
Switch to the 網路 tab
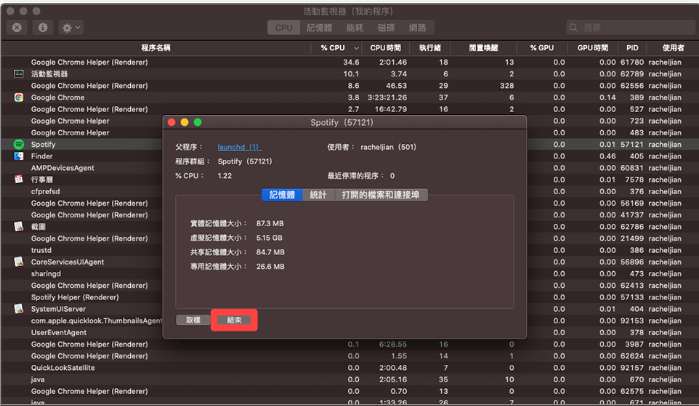point(418,28)
